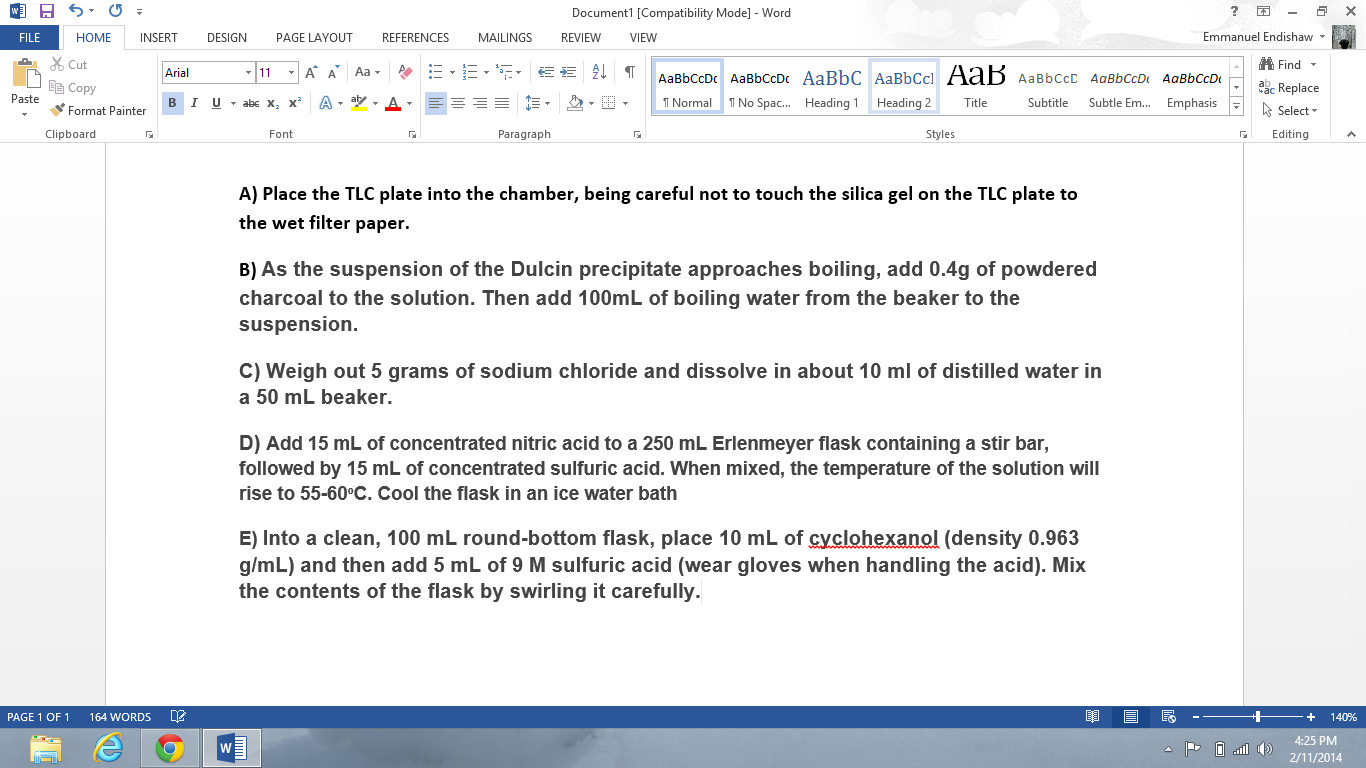Click the Clear Formatting eraser icon
This screenshot has height=768, width=1366.
tap(405, 73)
